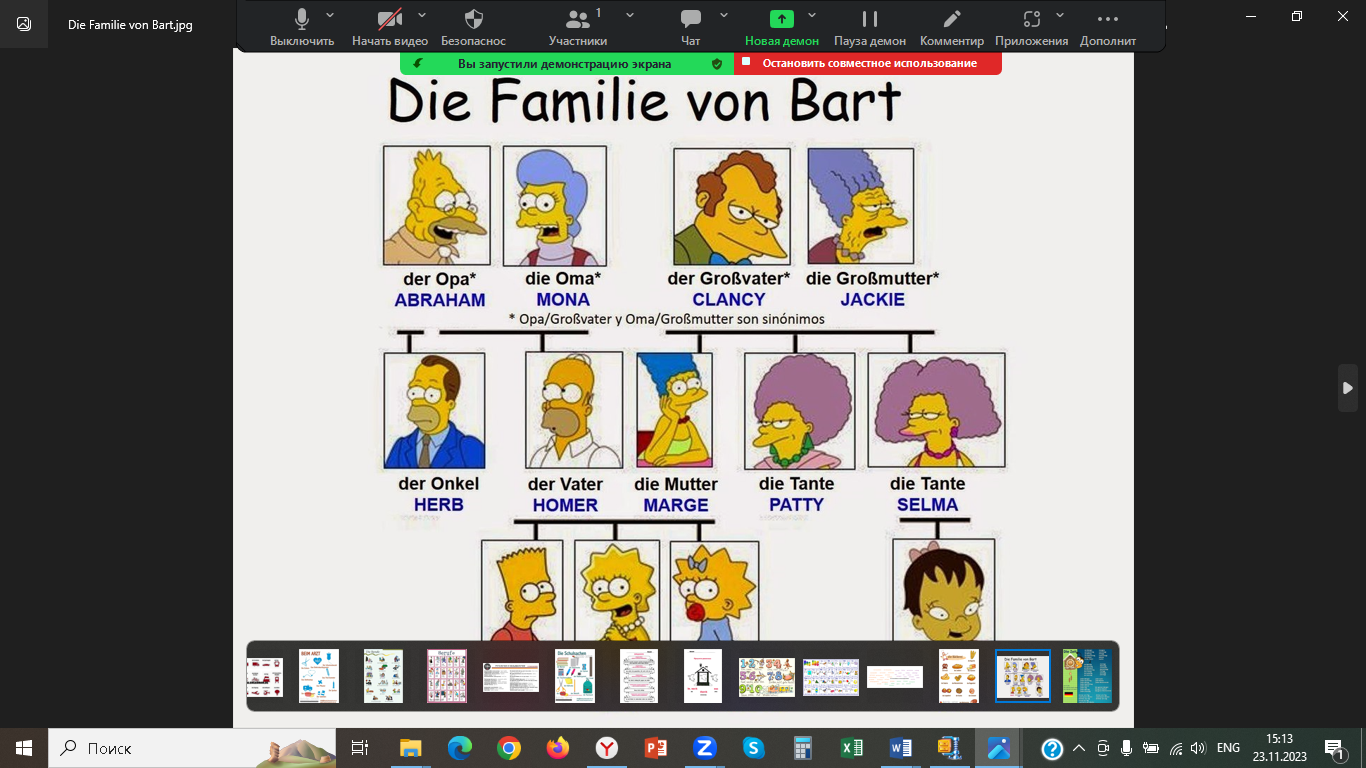Select blue-green last thumbnail in filmstrip
The image size is (1366, 768).
(x=1087, y=676)
